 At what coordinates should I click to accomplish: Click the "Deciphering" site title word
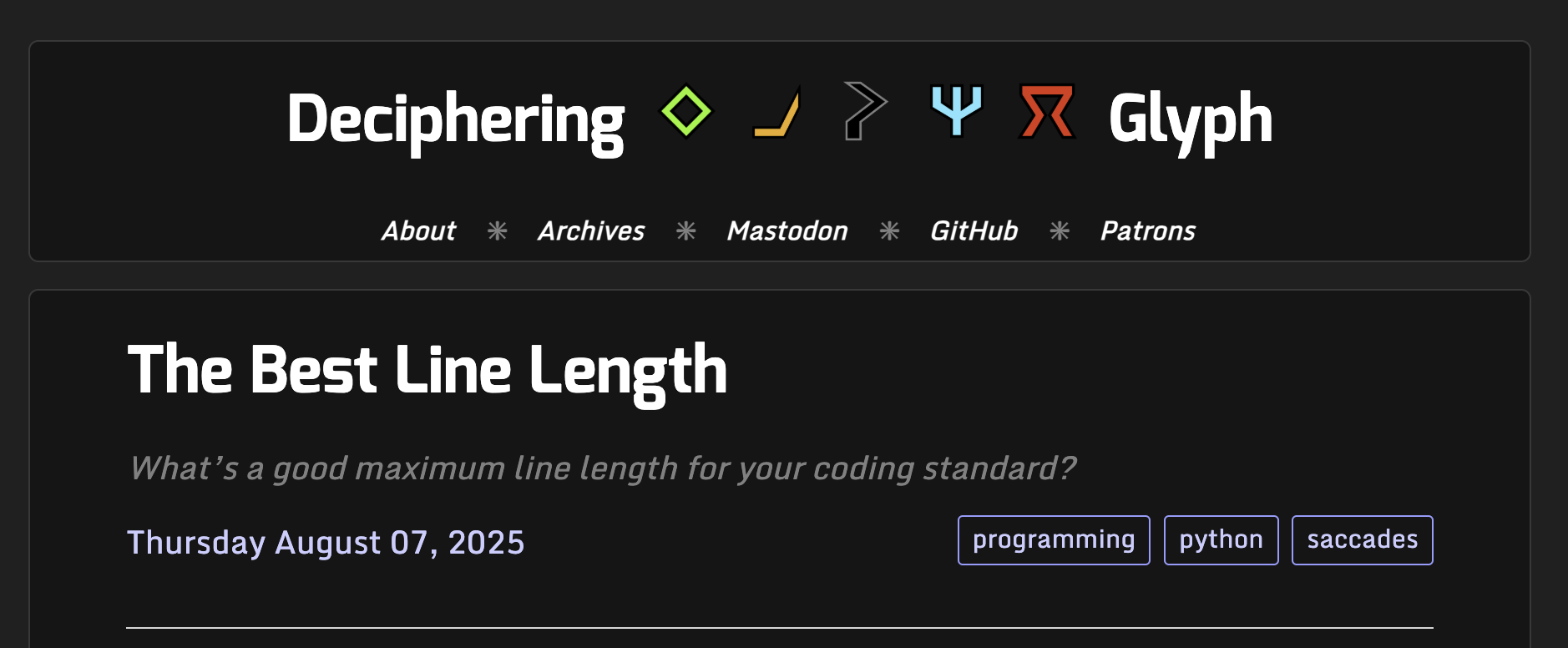pyautogui.click(x=456, y=121)
